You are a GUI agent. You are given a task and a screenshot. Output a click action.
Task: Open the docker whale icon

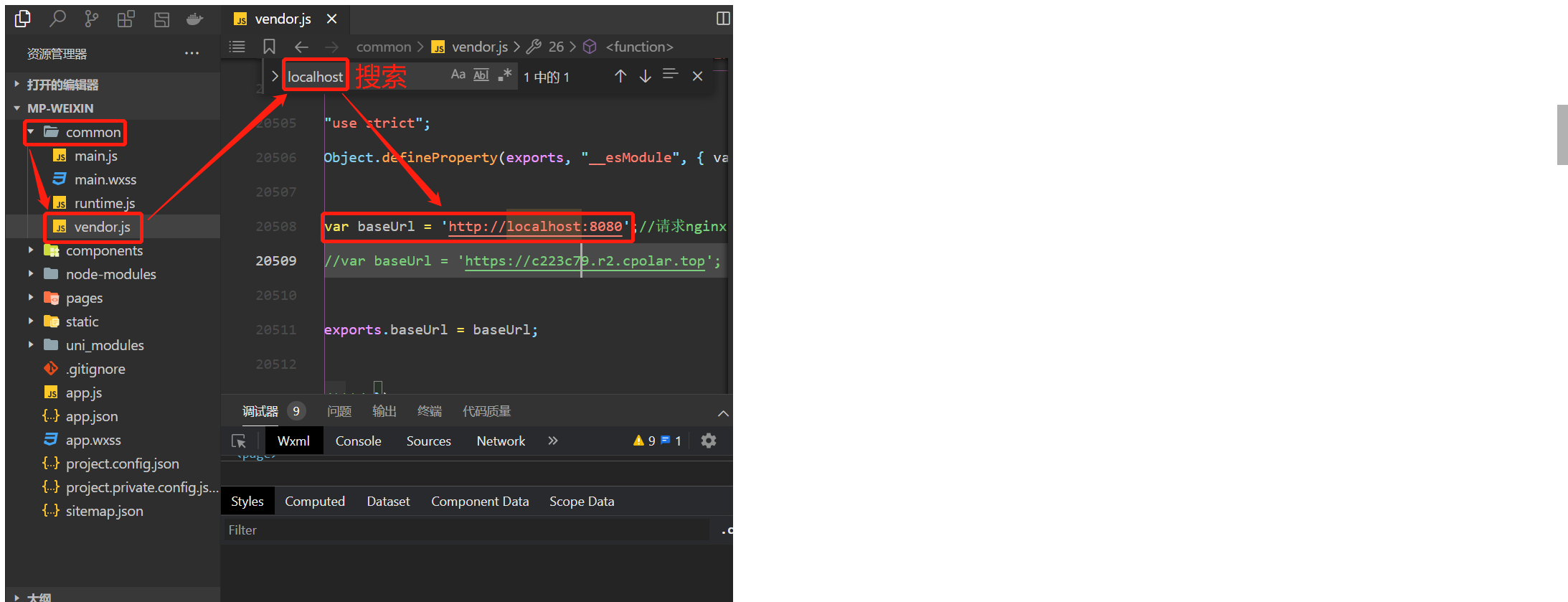tap(194, 19)
